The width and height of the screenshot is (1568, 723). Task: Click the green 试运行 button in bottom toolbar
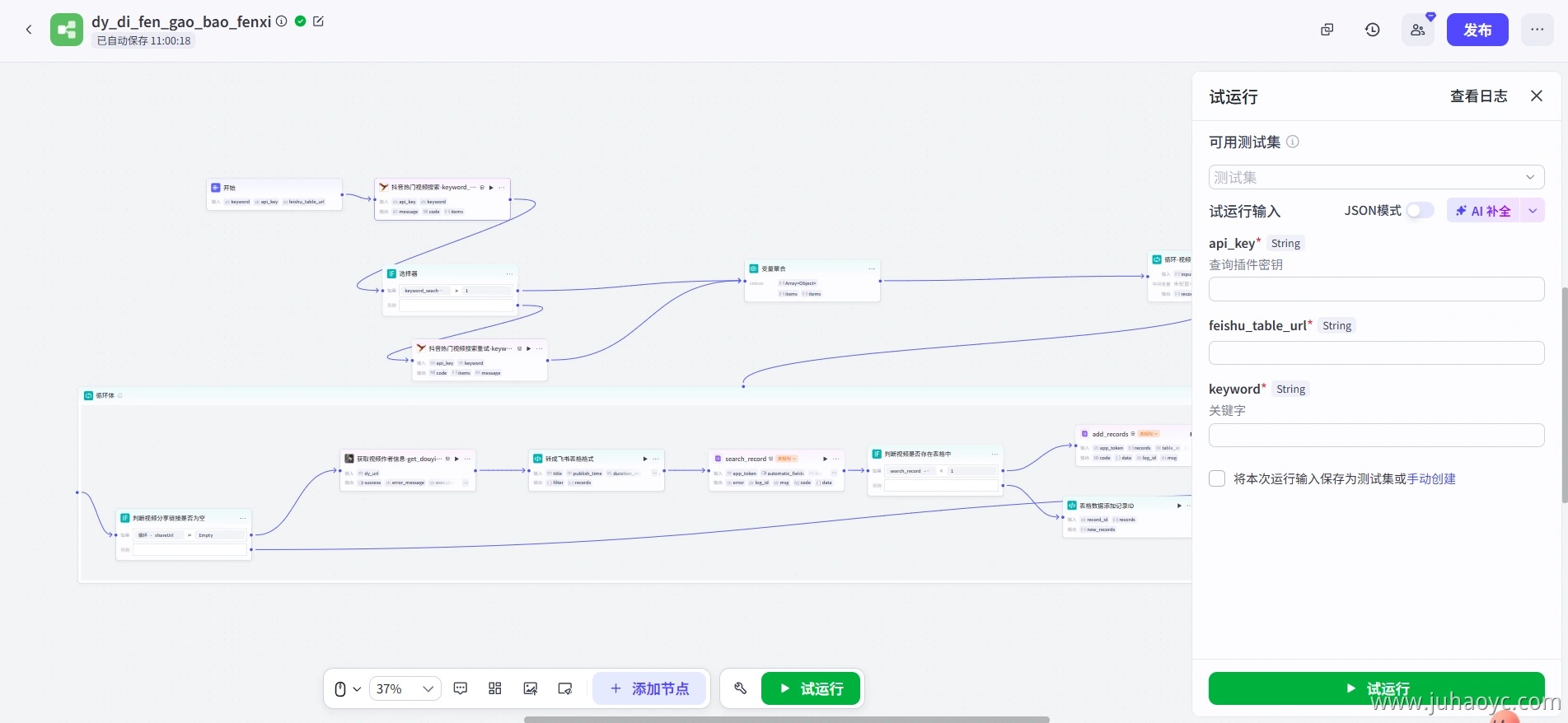pos(811,688)
